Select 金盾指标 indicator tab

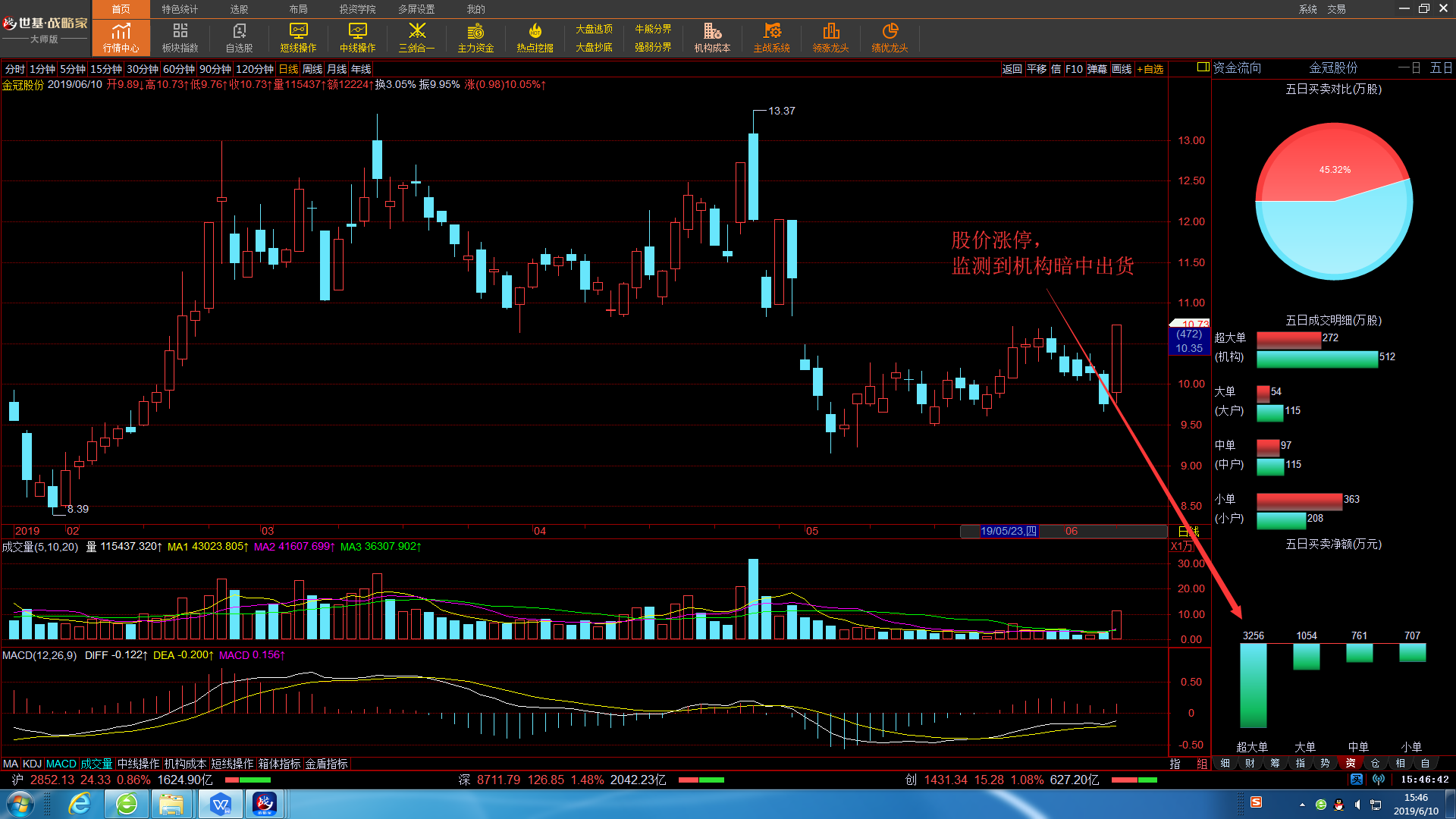pyautogui.click(x=326, y=764)
